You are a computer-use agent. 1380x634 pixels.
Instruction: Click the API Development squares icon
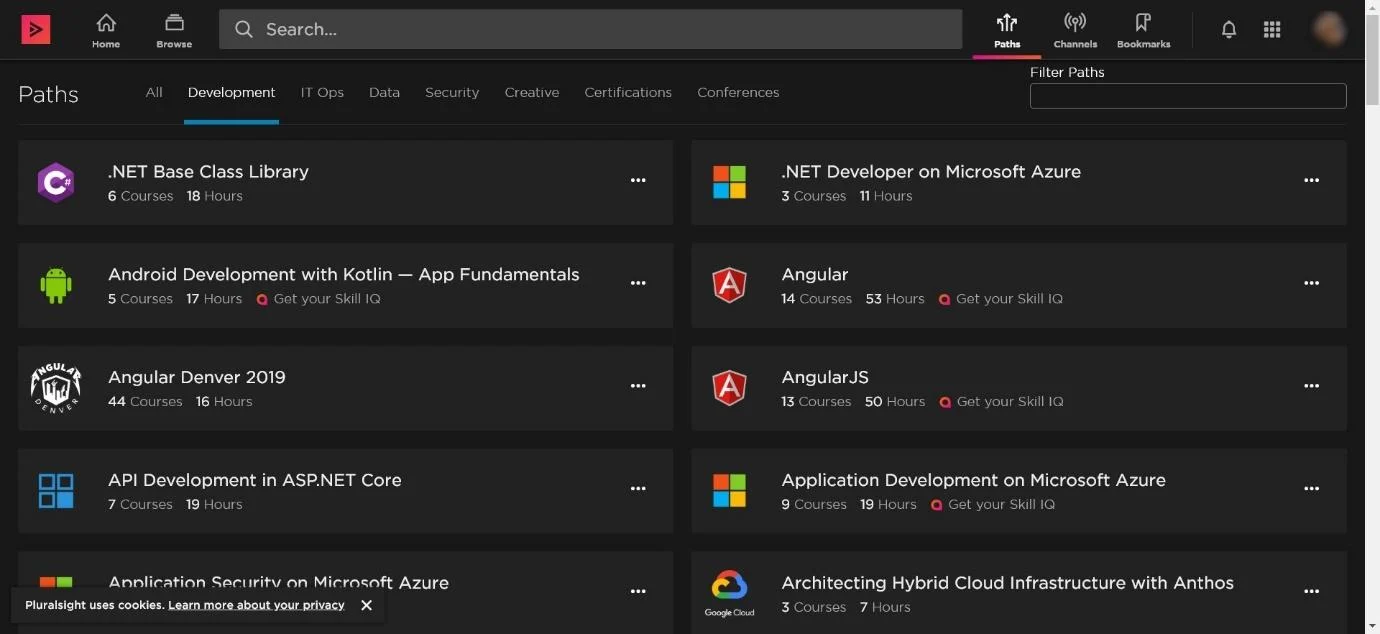[x=56, y=491]
